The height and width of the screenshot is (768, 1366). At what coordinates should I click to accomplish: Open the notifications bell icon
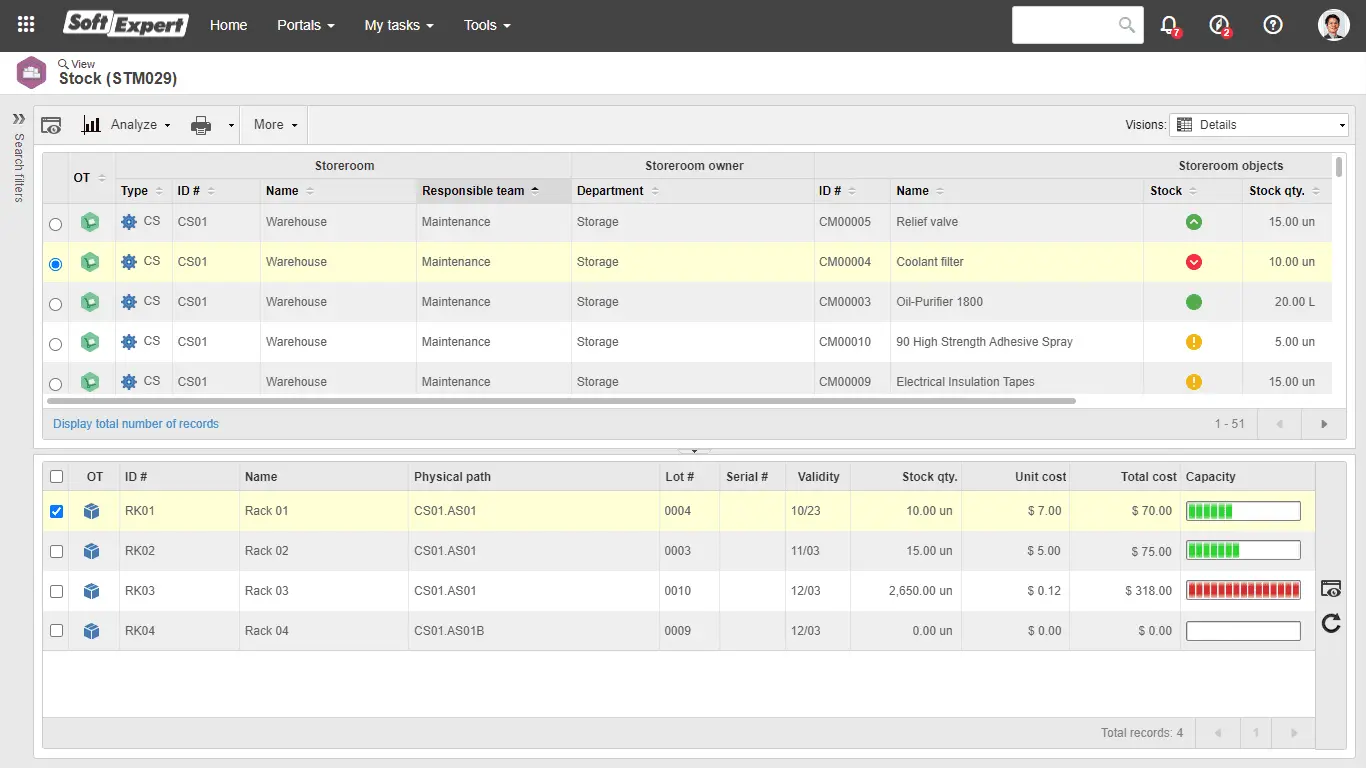point(1168,25)
